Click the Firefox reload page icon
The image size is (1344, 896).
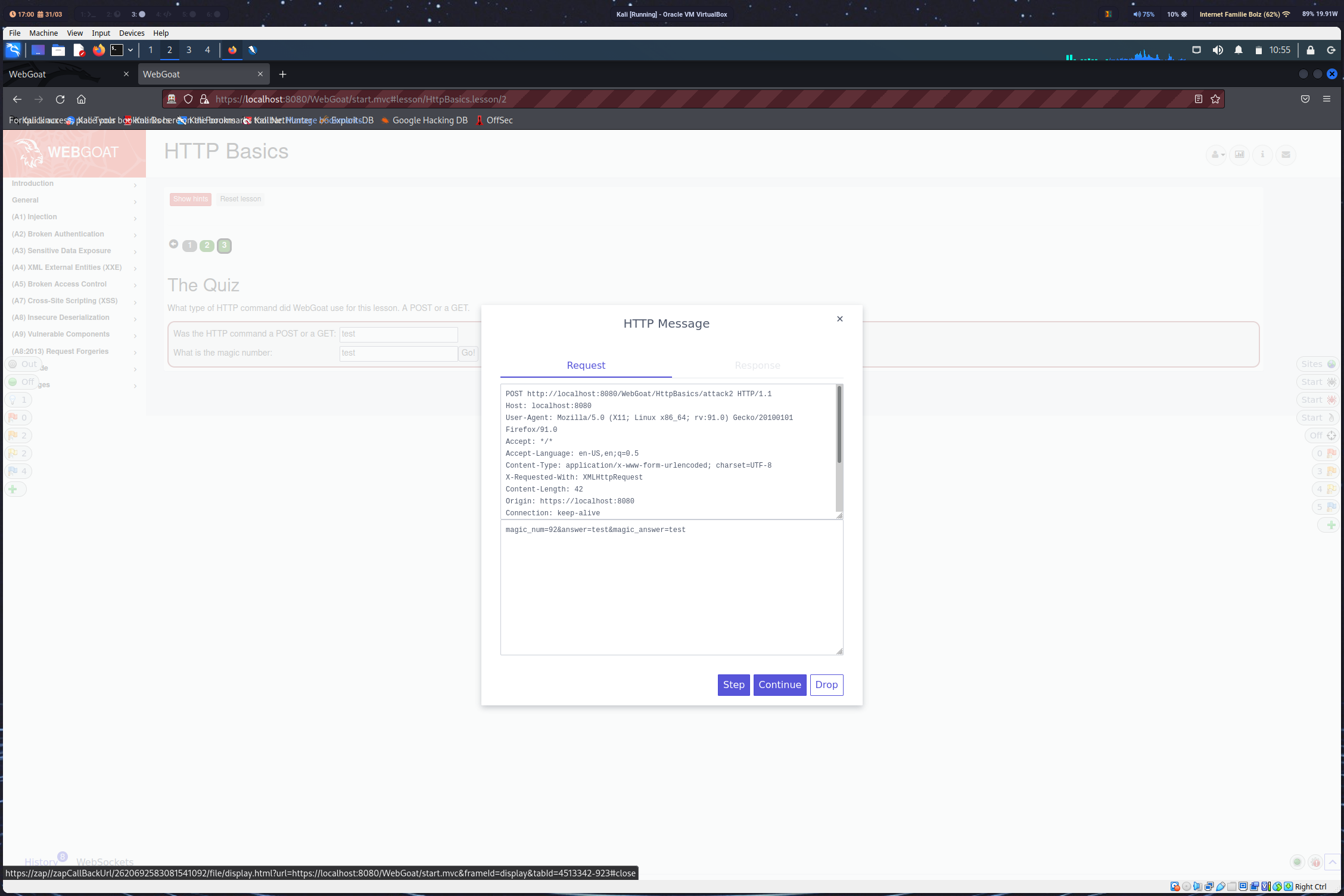pyautogui.click(x=60, y=99)
